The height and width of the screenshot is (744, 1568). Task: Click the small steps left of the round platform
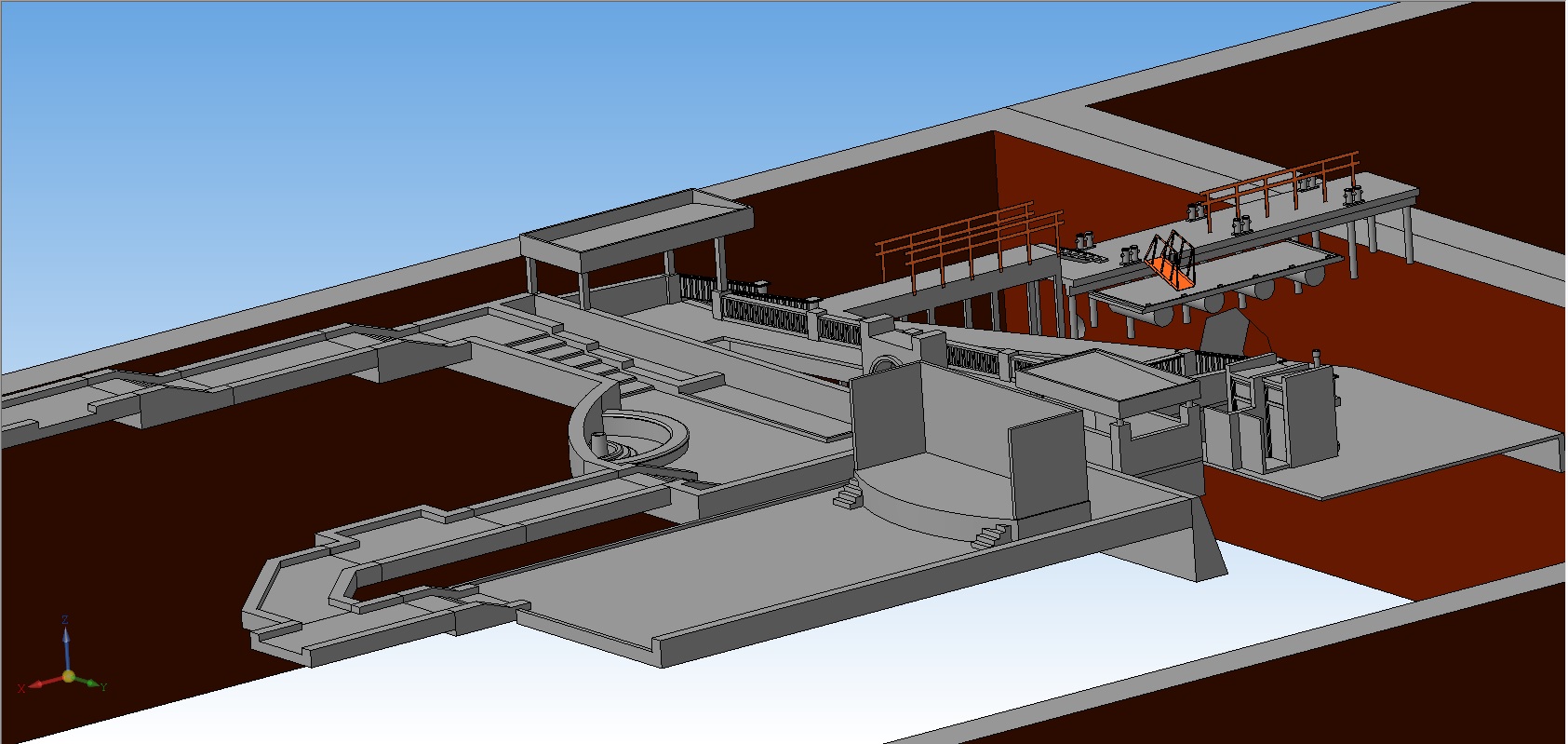[849, 498]
